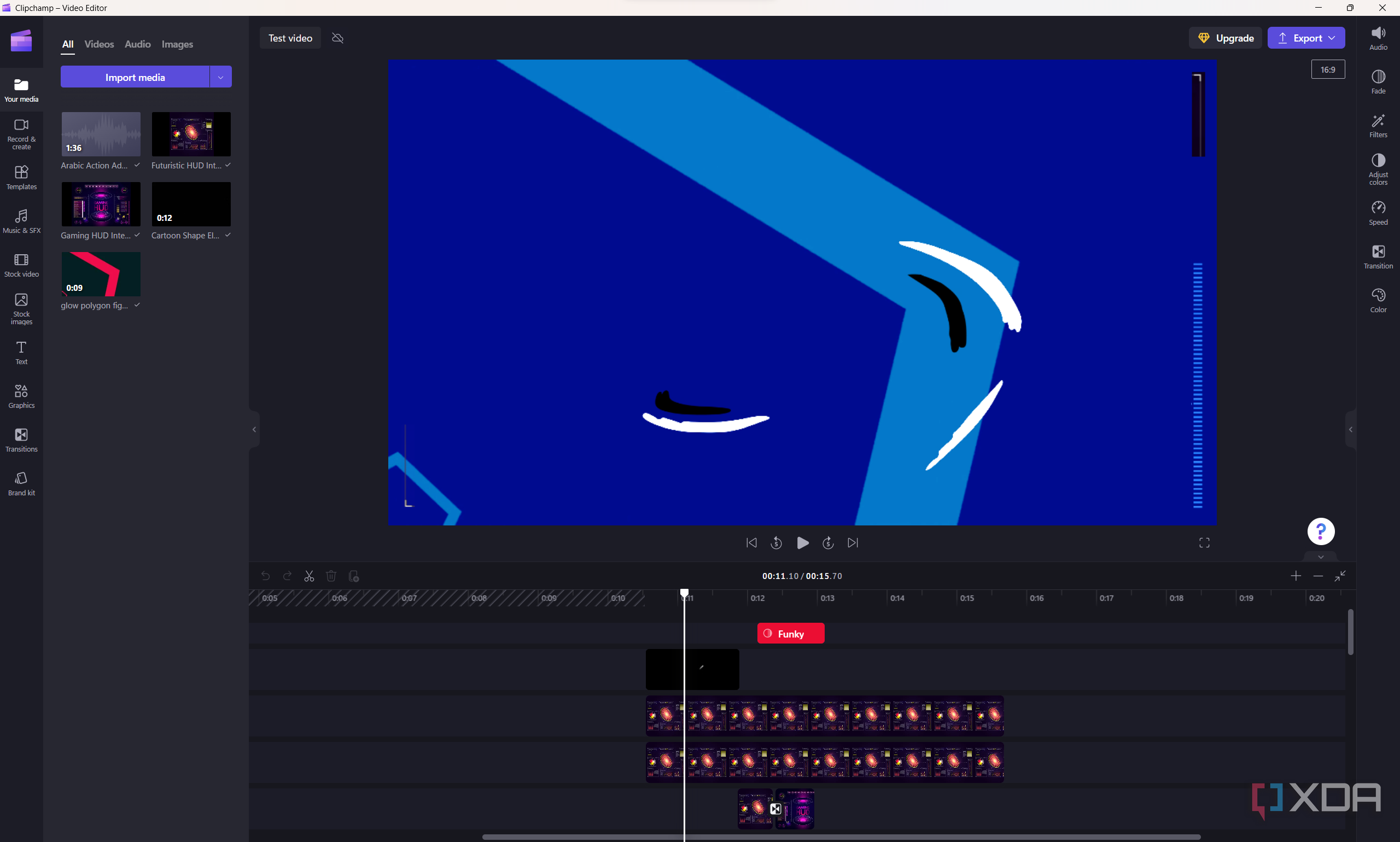Change the 16:9 aspect ratio
The height and width of the screenshot is (842, 1400).
click(1327, 69)
